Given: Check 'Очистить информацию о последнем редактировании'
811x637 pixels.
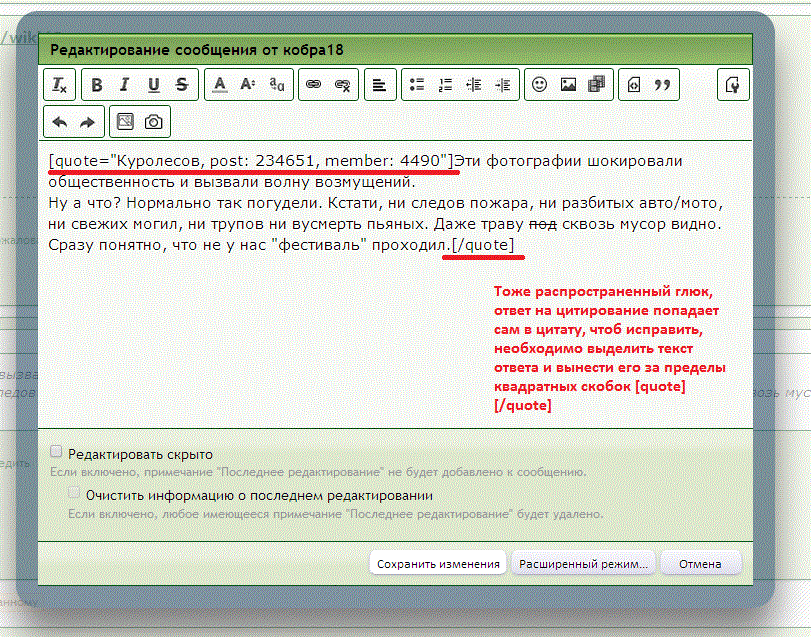Looking at the screenshot, I should [74, 493].
